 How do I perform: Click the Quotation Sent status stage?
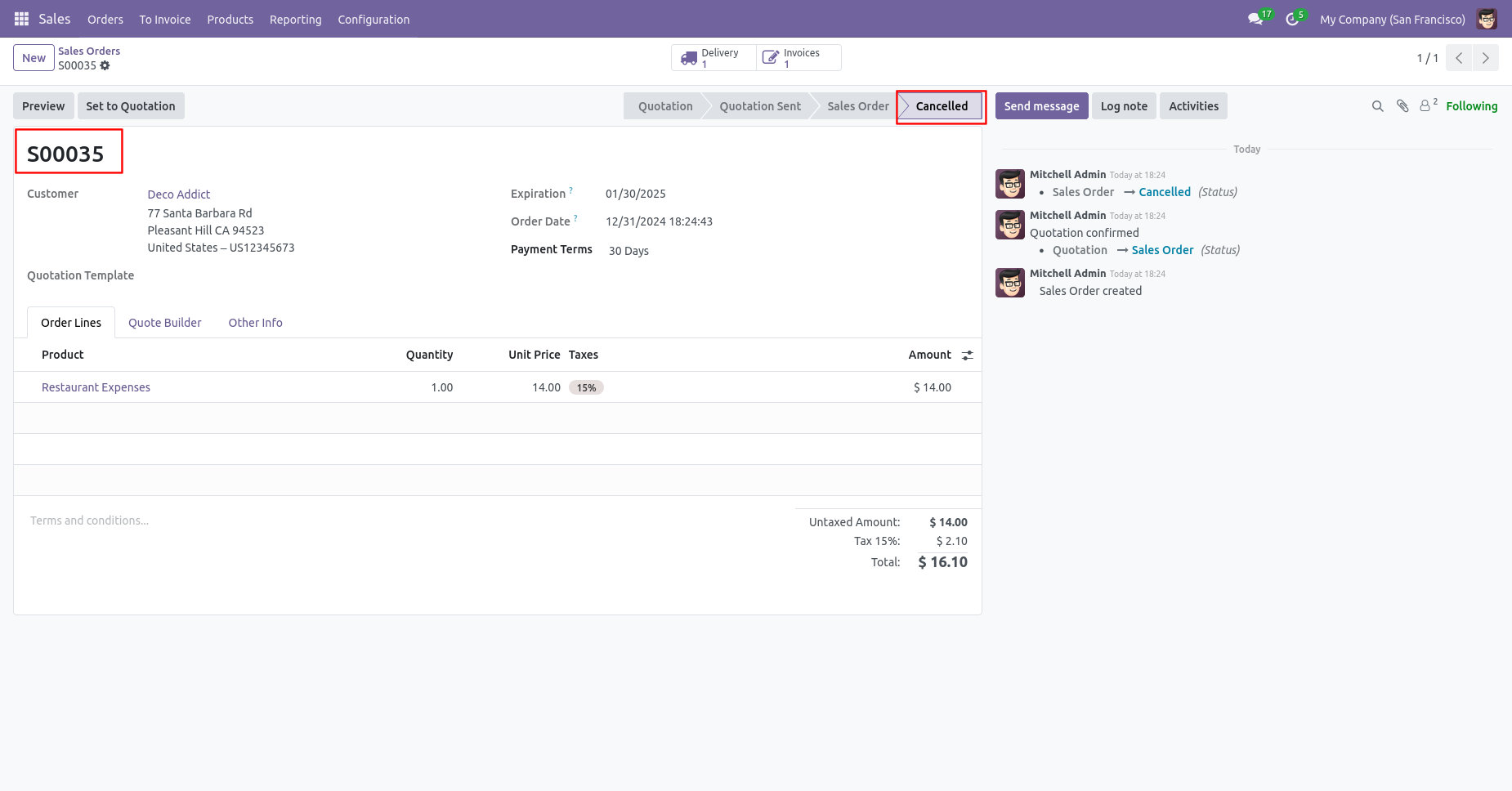(760, 106)
